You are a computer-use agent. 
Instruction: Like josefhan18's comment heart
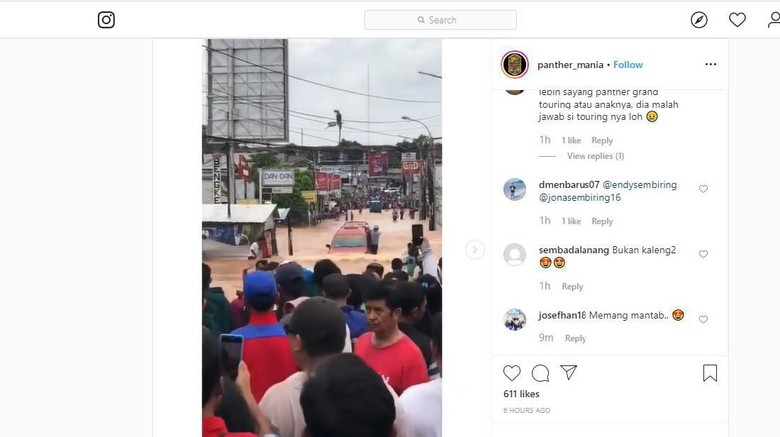(703, 319)
